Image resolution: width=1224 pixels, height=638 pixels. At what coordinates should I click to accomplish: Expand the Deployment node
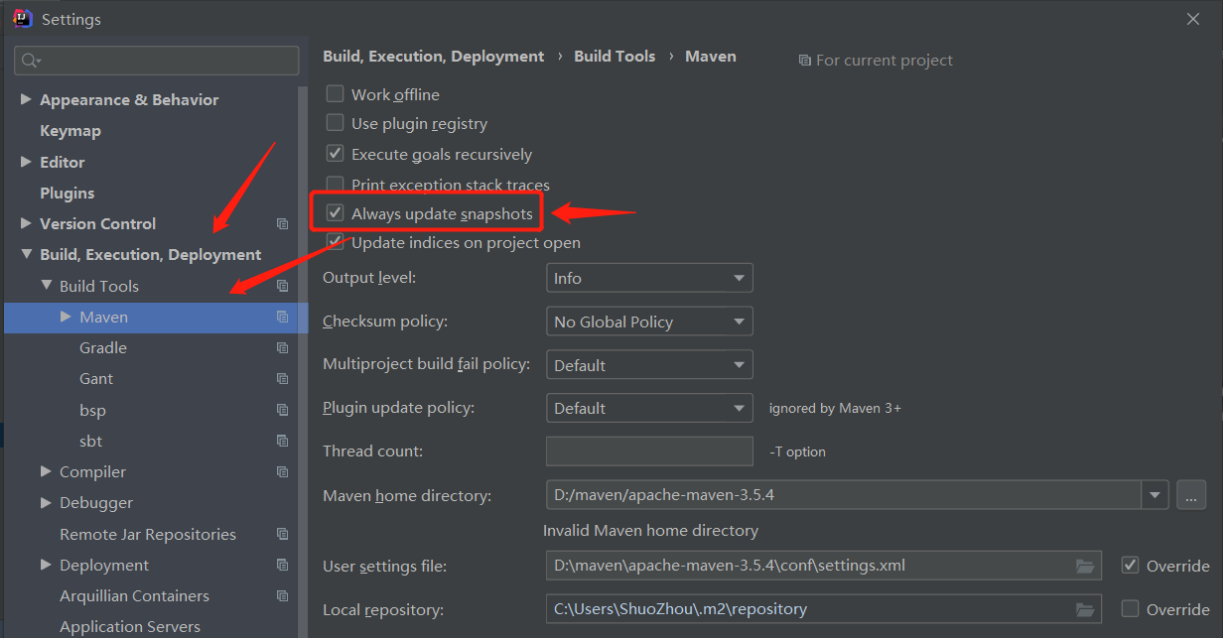point(46,565)
